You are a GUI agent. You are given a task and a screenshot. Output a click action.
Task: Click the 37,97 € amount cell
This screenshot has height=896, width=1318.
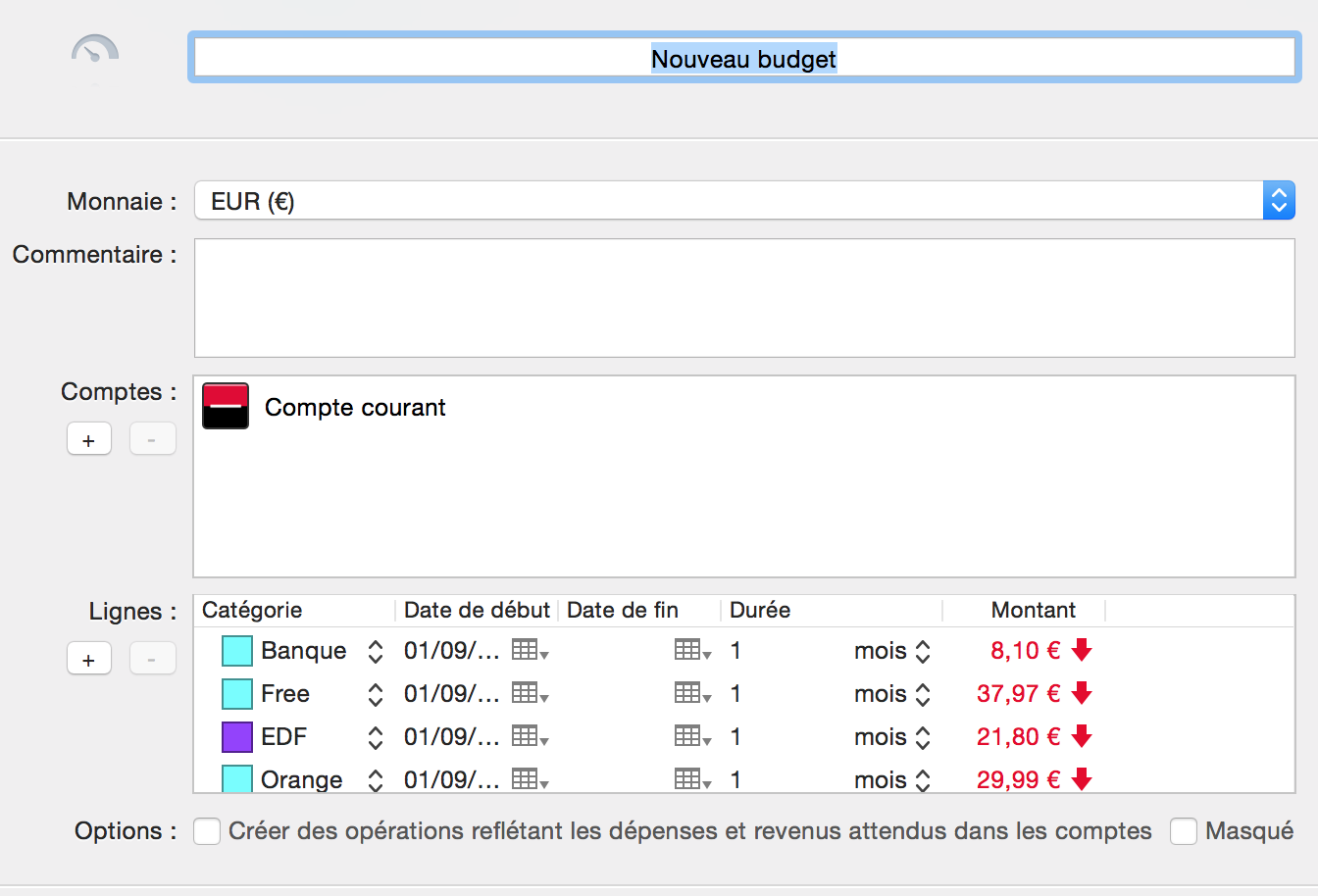tap(1018, 693)
